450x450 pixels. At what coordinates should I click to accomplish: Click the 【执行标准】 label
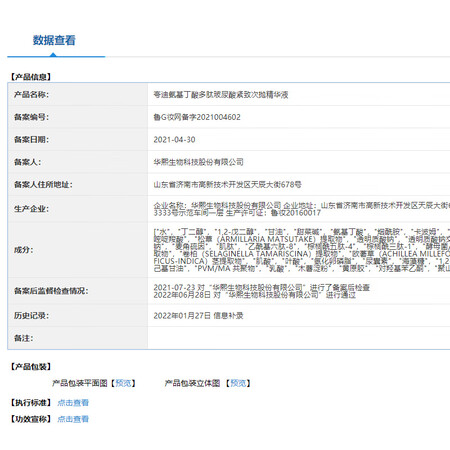coord(31,403)
